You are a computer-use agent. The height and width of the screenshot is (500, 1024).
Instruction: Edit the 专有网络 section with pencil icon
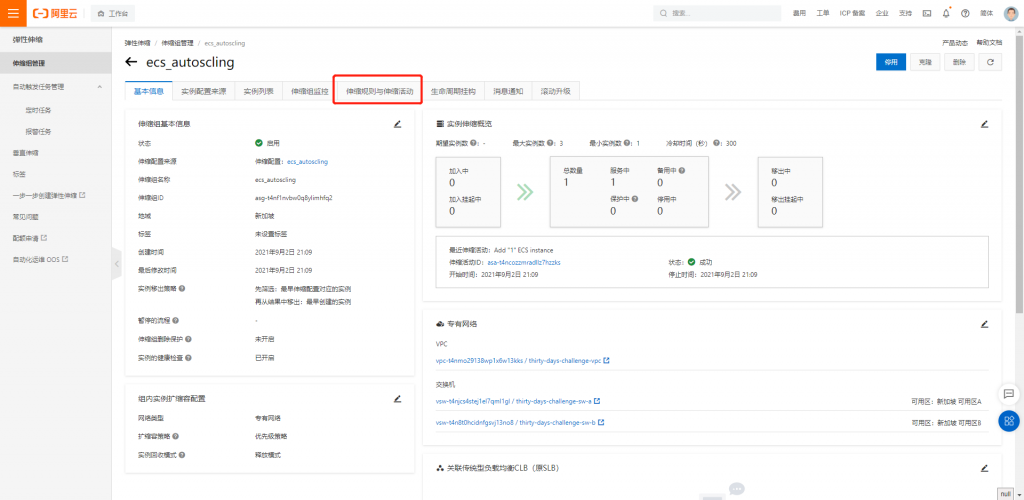(985, 324)
